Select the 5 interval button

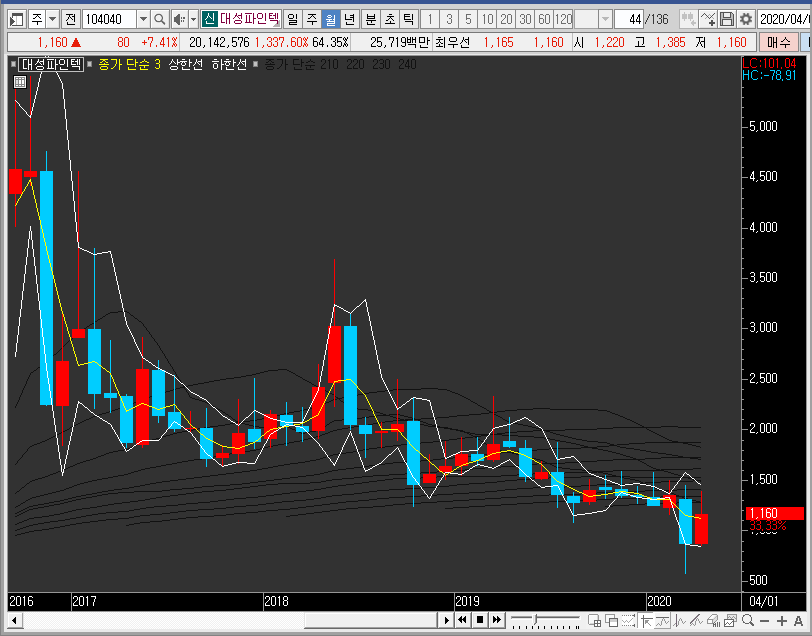[468, 20]
